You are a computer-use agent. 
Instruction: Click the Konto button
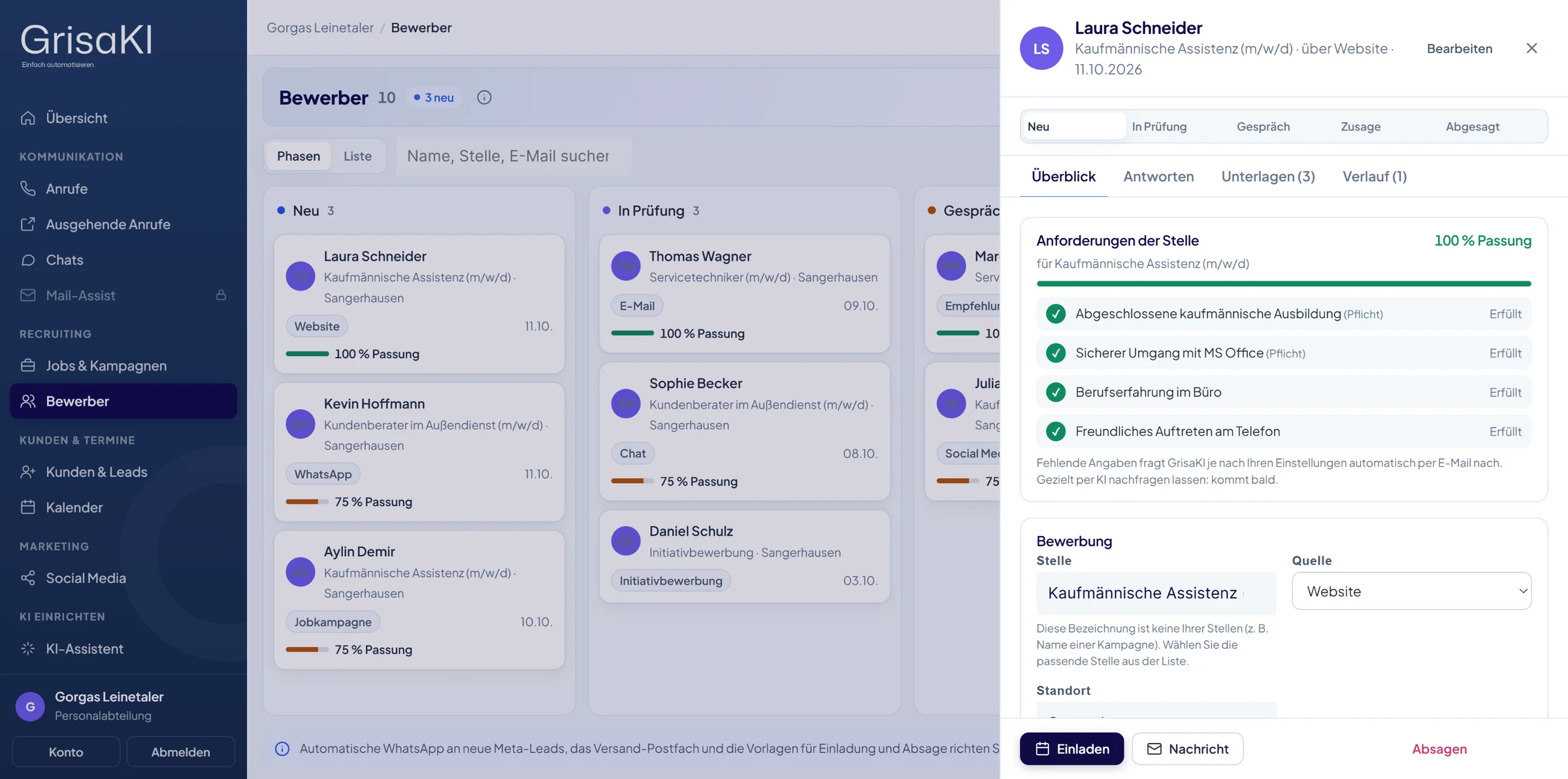click(x=66, y=752)
